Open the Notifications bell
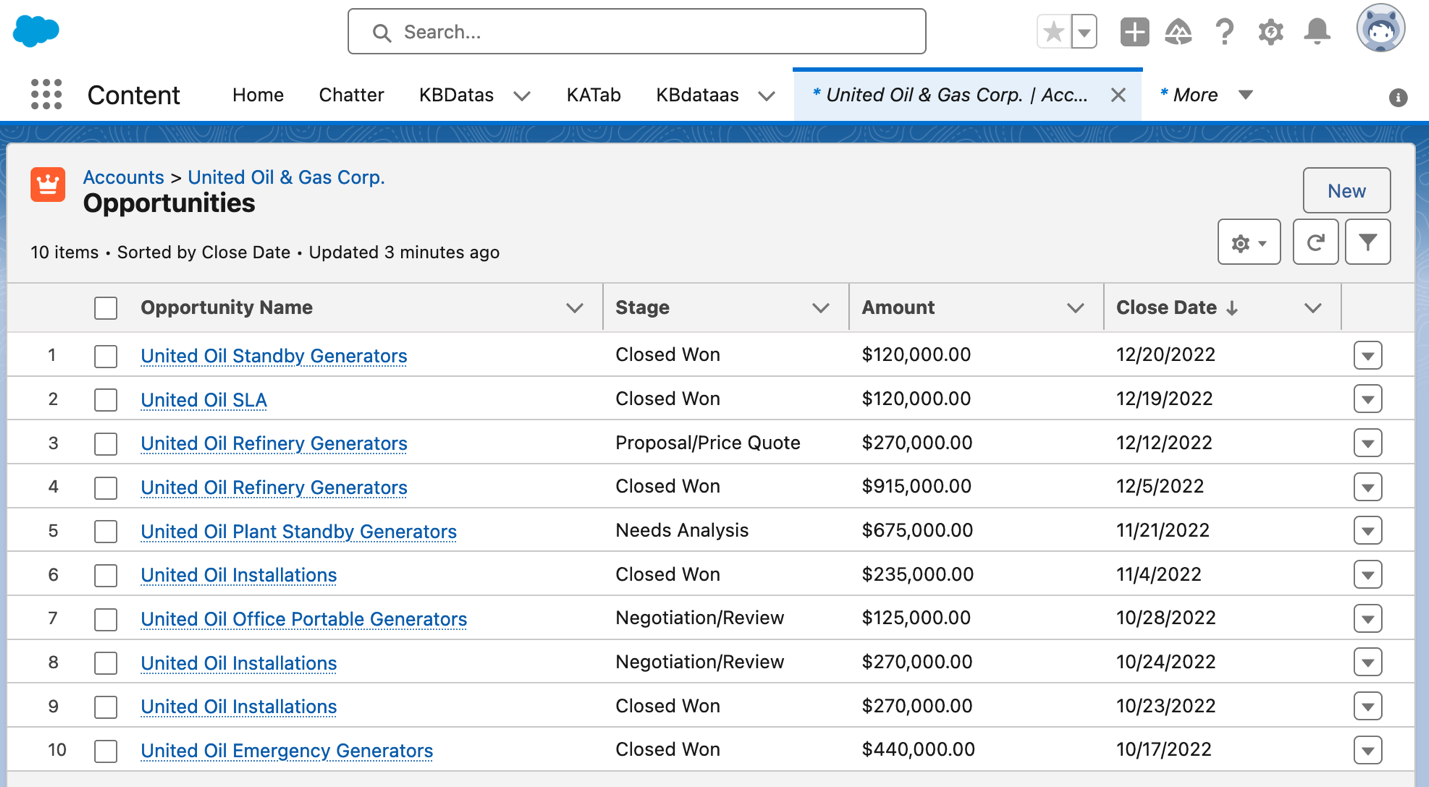This screenshot has height=787, width=1429. coord(1317,32)
